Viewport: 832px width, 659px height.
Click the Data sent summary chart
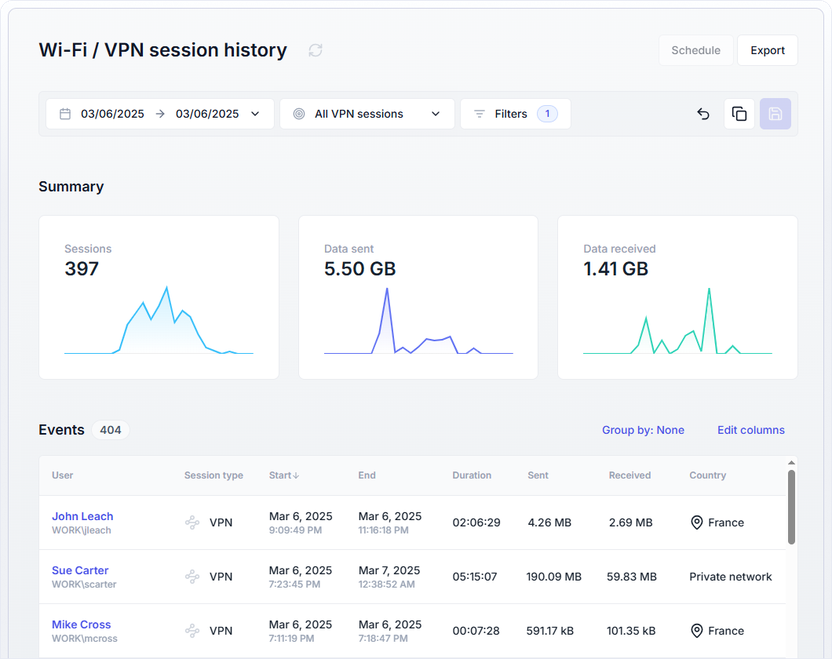(x=418, y=321)
